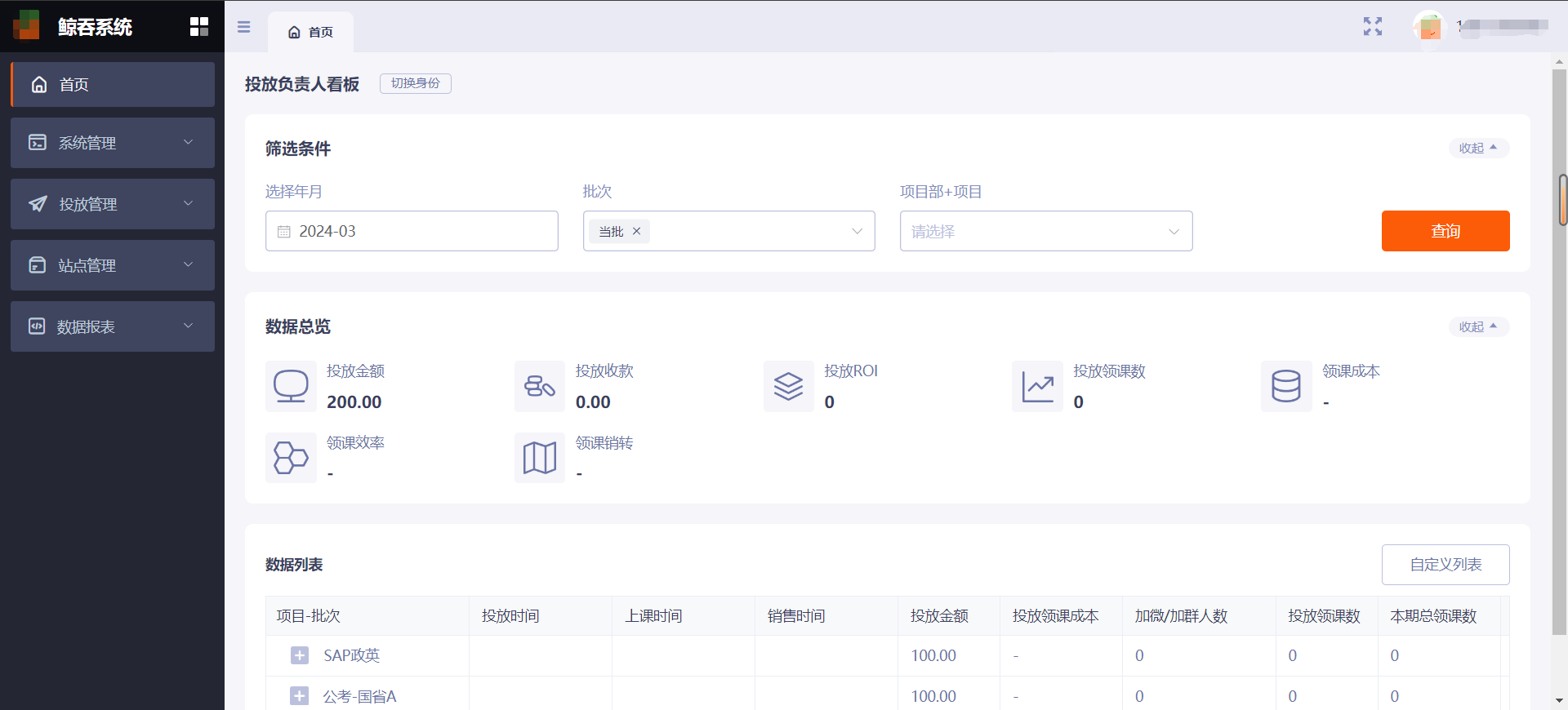The height and width of the screenshot is (710, 1568).
Task: Click the 切换身份 button
Action: (416, 83)
